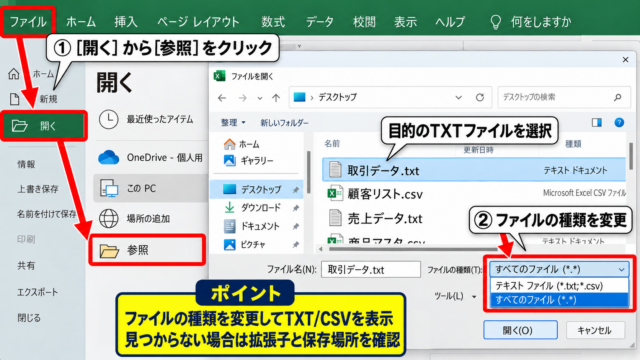Screen dimensions: 640x360
Task: Go back with the dialog's left arrow
Action: pyautogui.click(x=222, y=98)
